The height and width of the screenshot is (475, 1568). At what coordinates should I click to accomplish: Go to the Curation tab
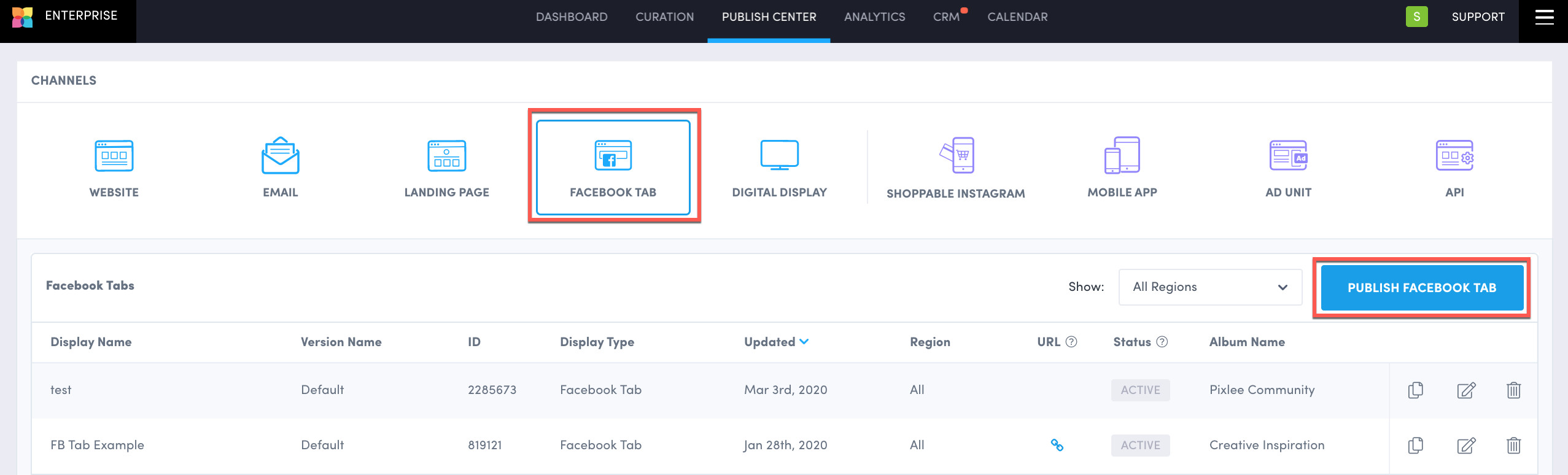pos(664,17)
